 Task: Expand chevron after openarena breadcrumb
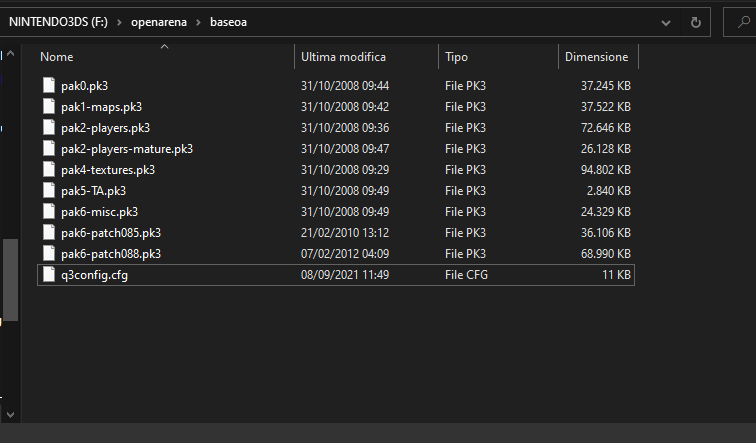[198, 22]
